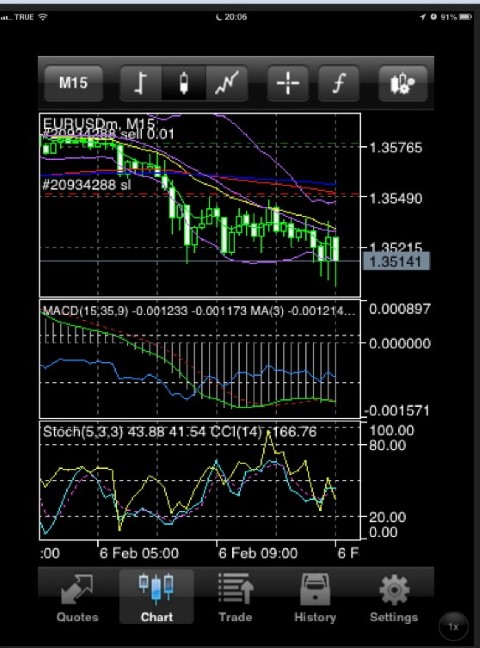Tap the 1x zoom button
The height and width of the screenshot is (648, 480).
pyautogui.click(x=454, y=627)
